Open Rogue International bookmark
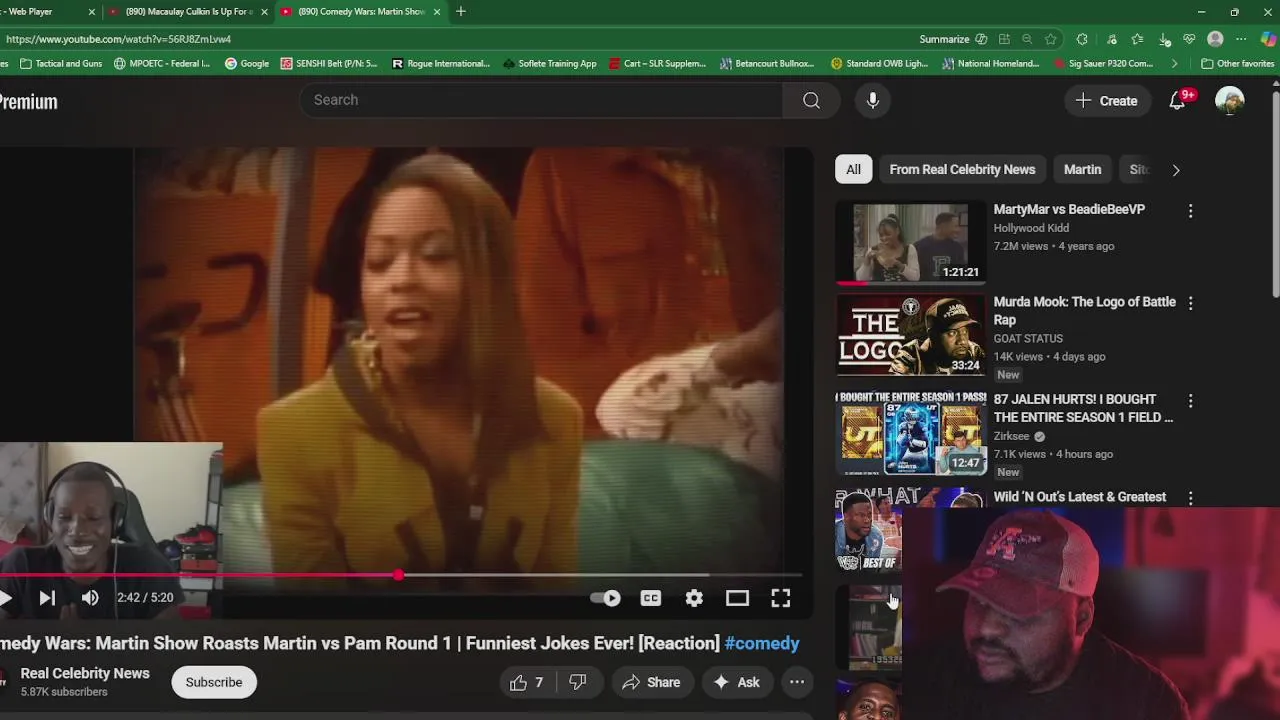The image size is (1280, 720). point(440,63)
